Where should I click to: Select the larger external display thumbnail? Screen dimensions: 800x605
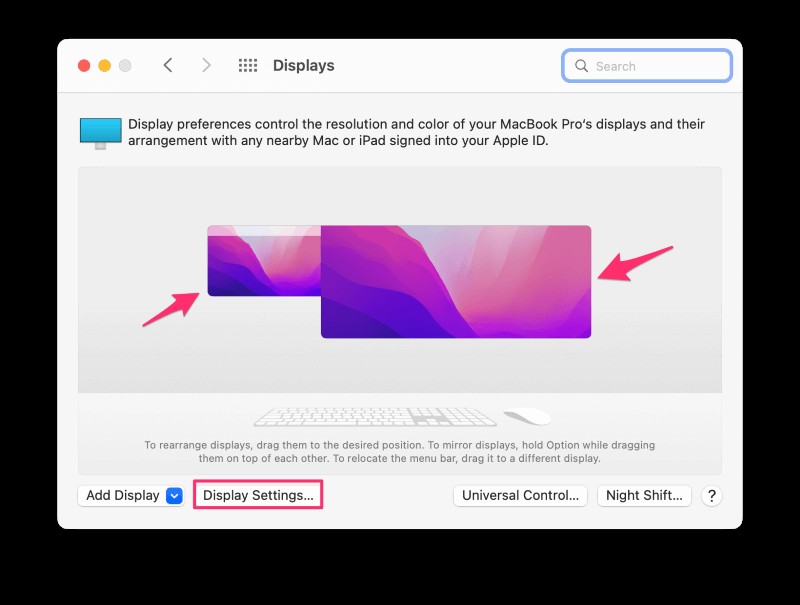455,282
